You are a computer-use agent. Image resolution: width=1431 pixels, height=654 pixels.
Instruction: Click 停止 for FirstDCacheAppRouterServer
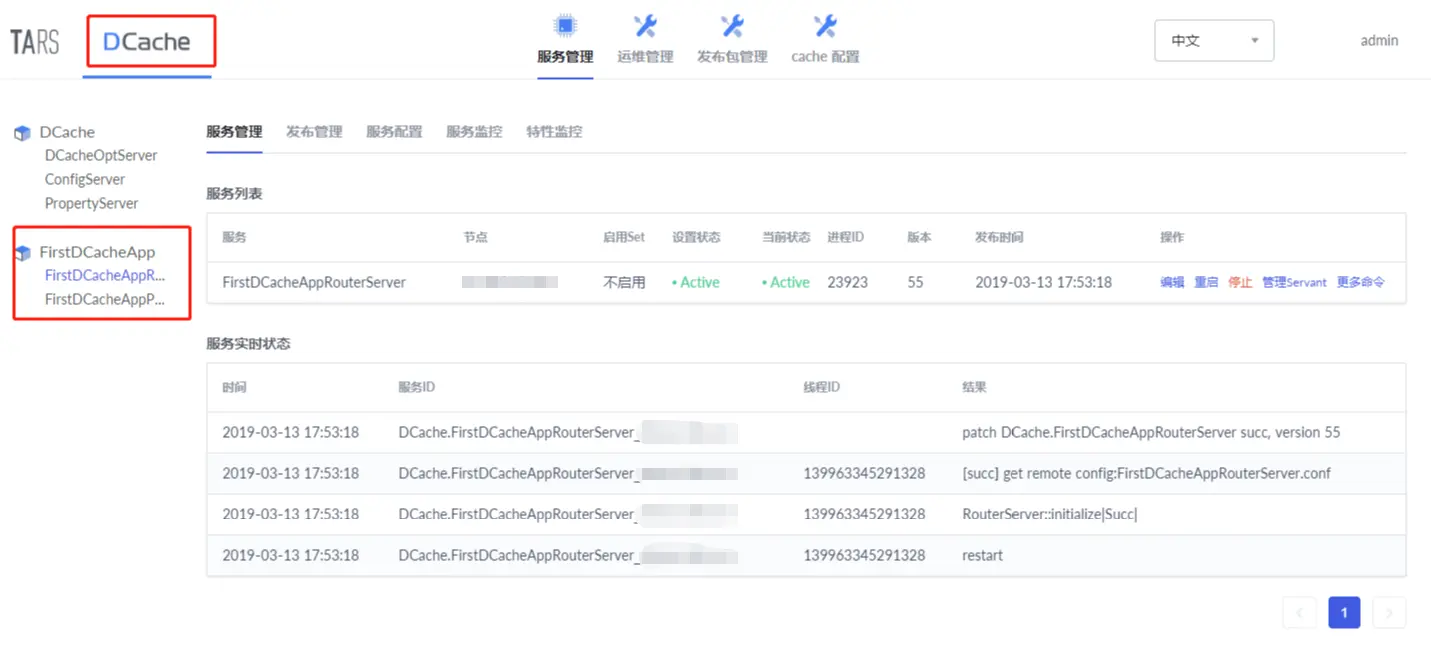1240,283
